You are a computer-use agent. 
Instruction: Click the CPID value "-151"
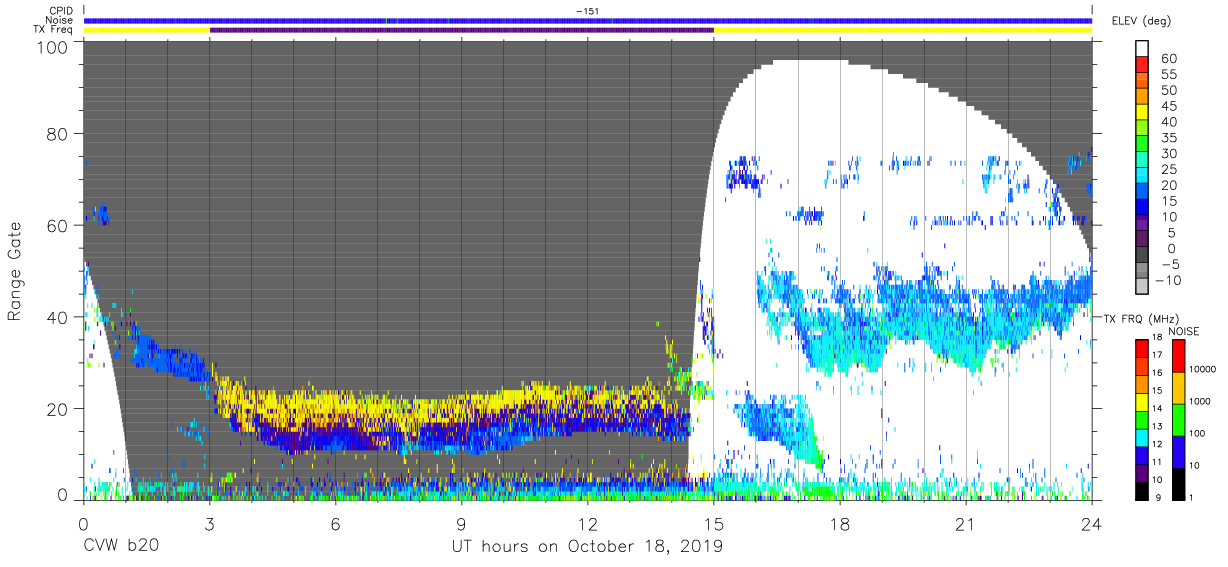pos(587,11)
